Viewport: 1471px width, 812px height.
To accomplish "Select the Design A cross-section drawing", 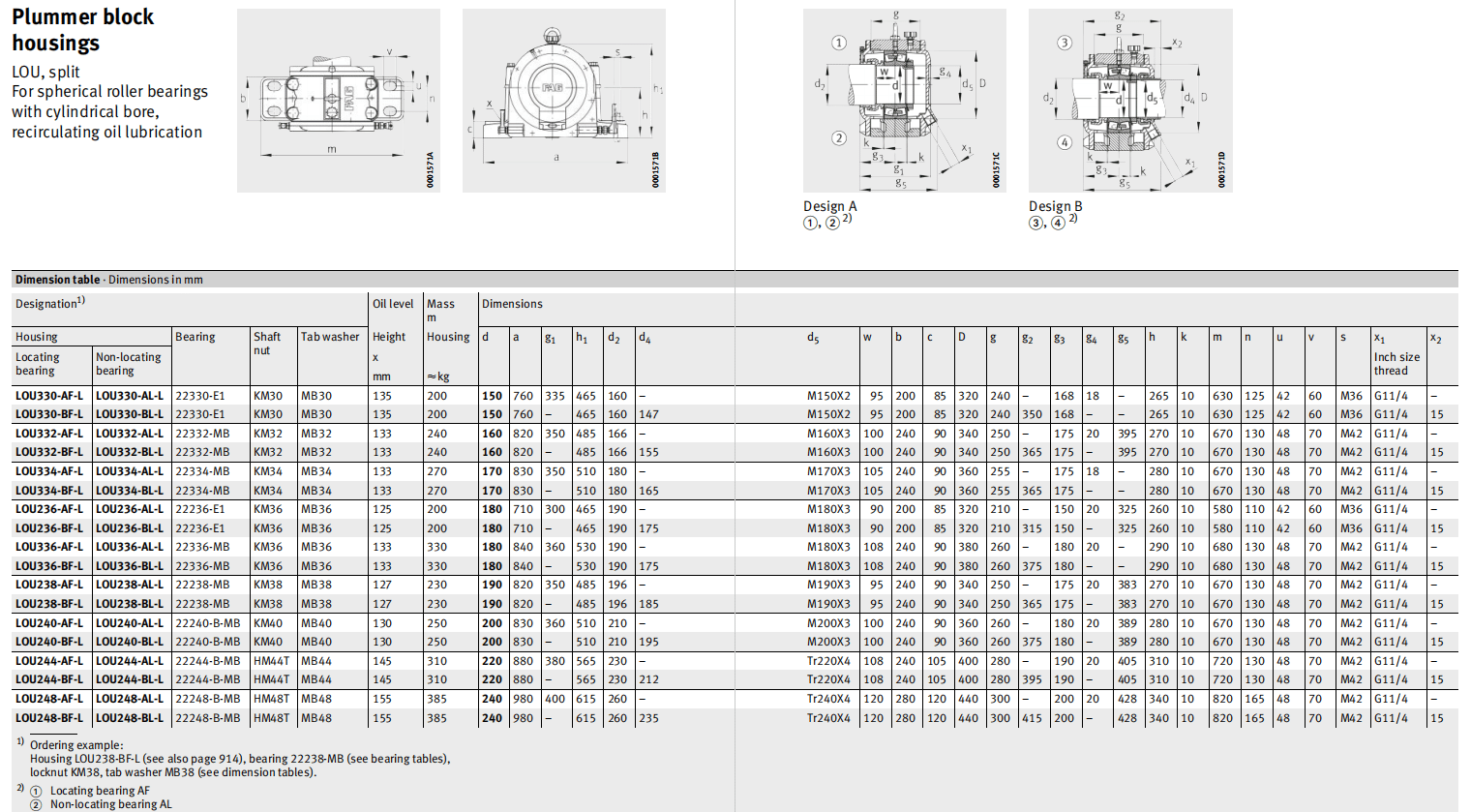I will (904, 101).
